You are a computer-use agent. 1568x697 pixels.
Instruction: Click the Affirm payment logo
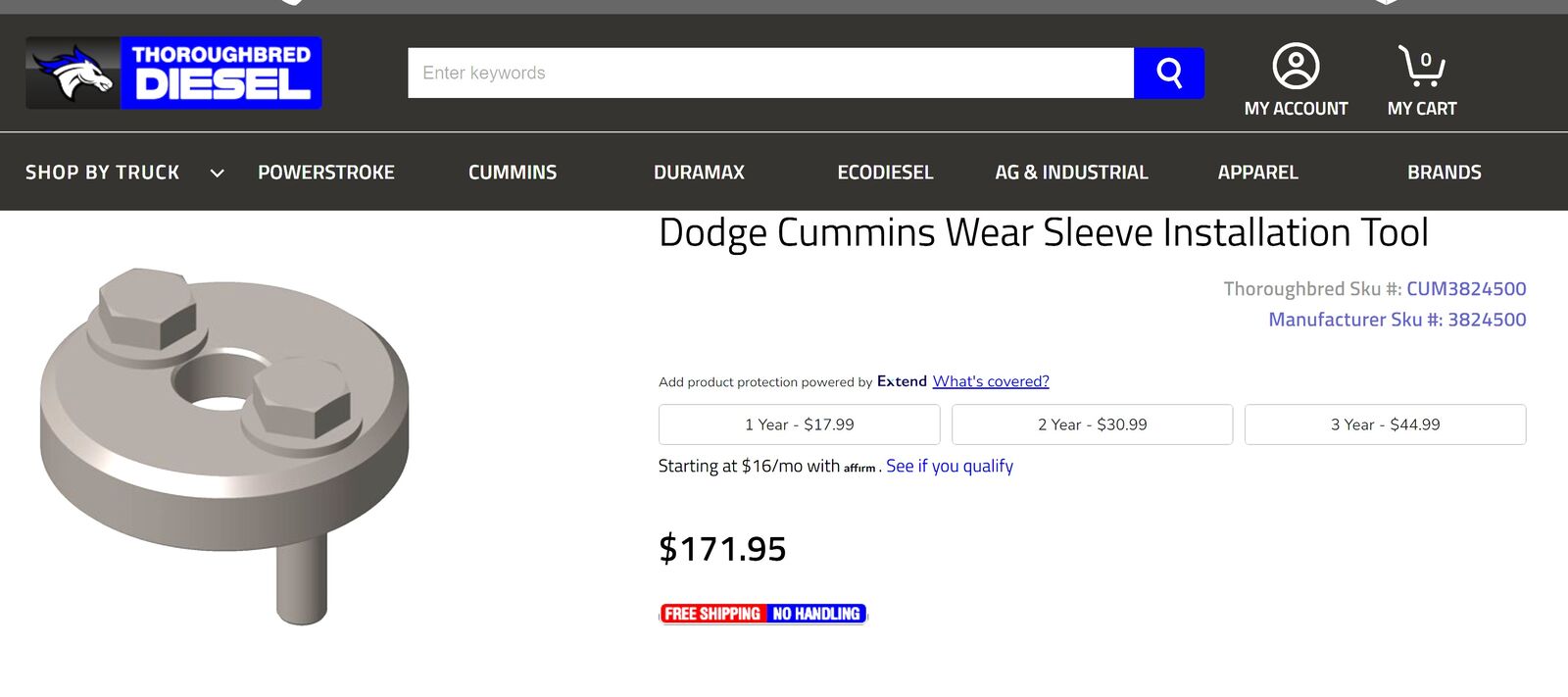859,468
